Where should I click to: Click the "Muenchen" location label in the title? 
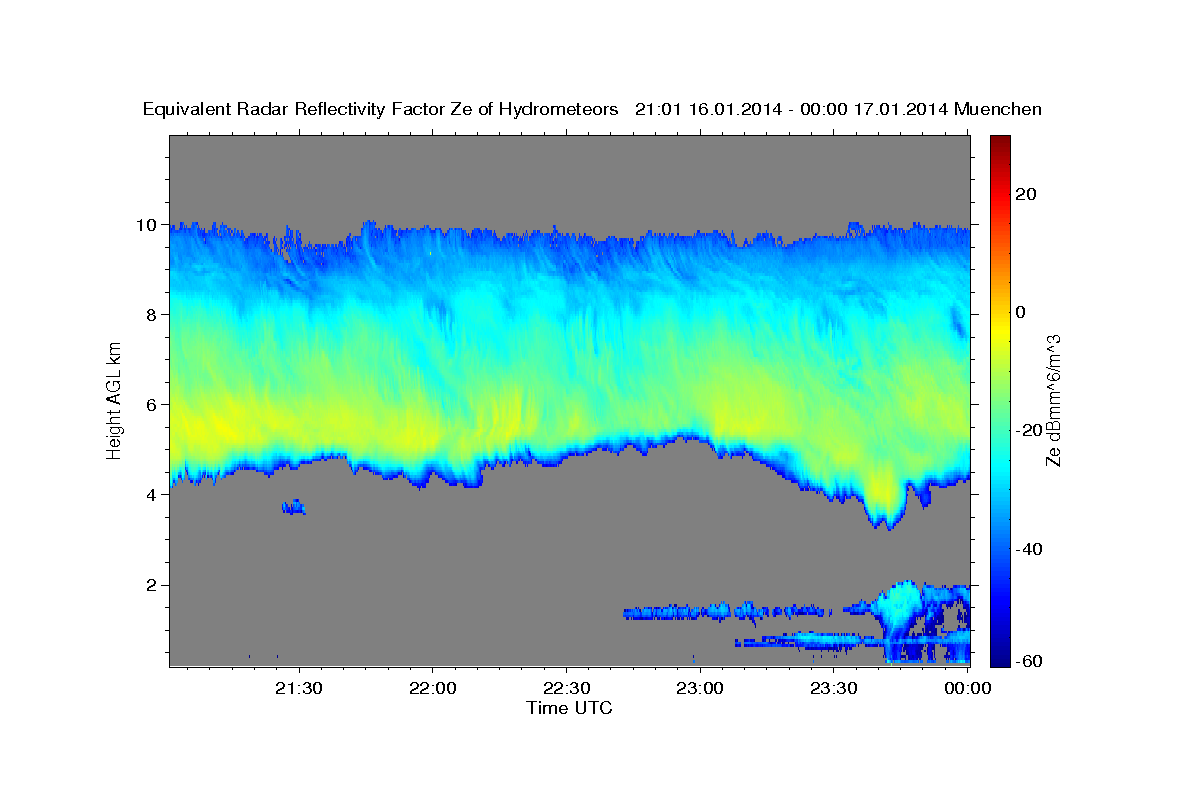(999, 109)
